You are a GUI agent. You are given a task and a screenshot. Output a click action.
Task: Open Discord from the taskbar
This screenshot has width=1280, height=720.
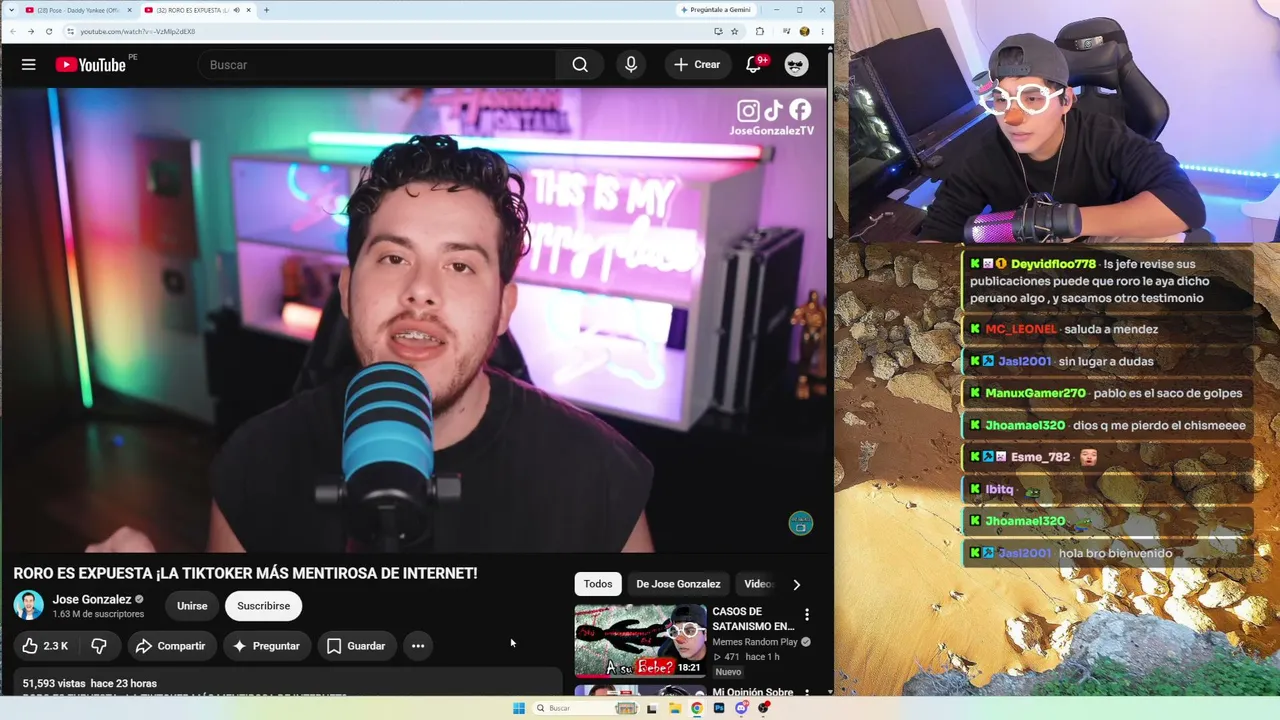coord(741,708)
